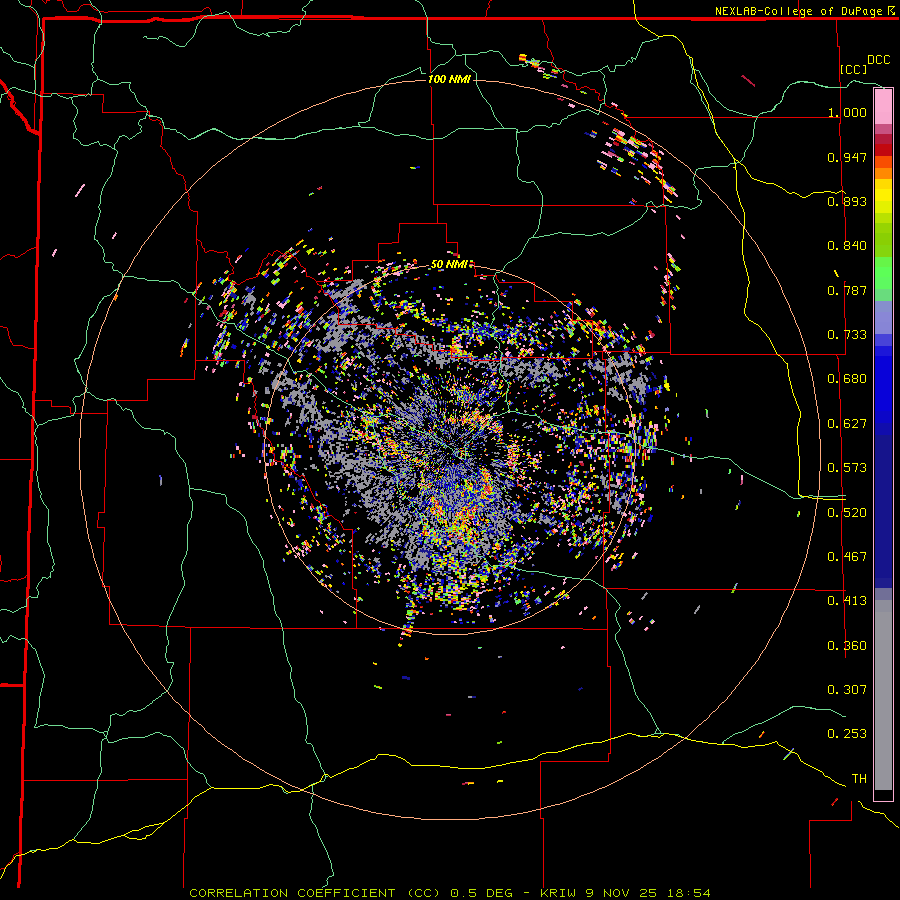Click the [CC] units label
Viewport: 900px width, 900px height.
854,69
